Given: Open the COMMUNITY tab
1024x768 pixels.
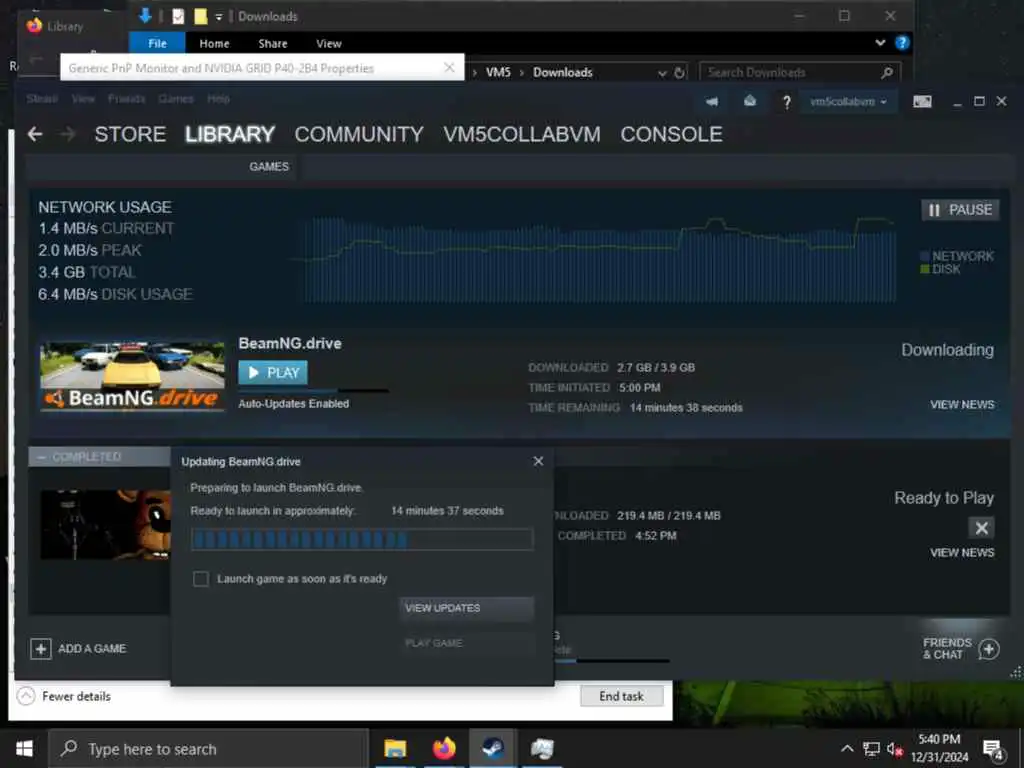Looking at the screenshot, I should click(359, 135).
